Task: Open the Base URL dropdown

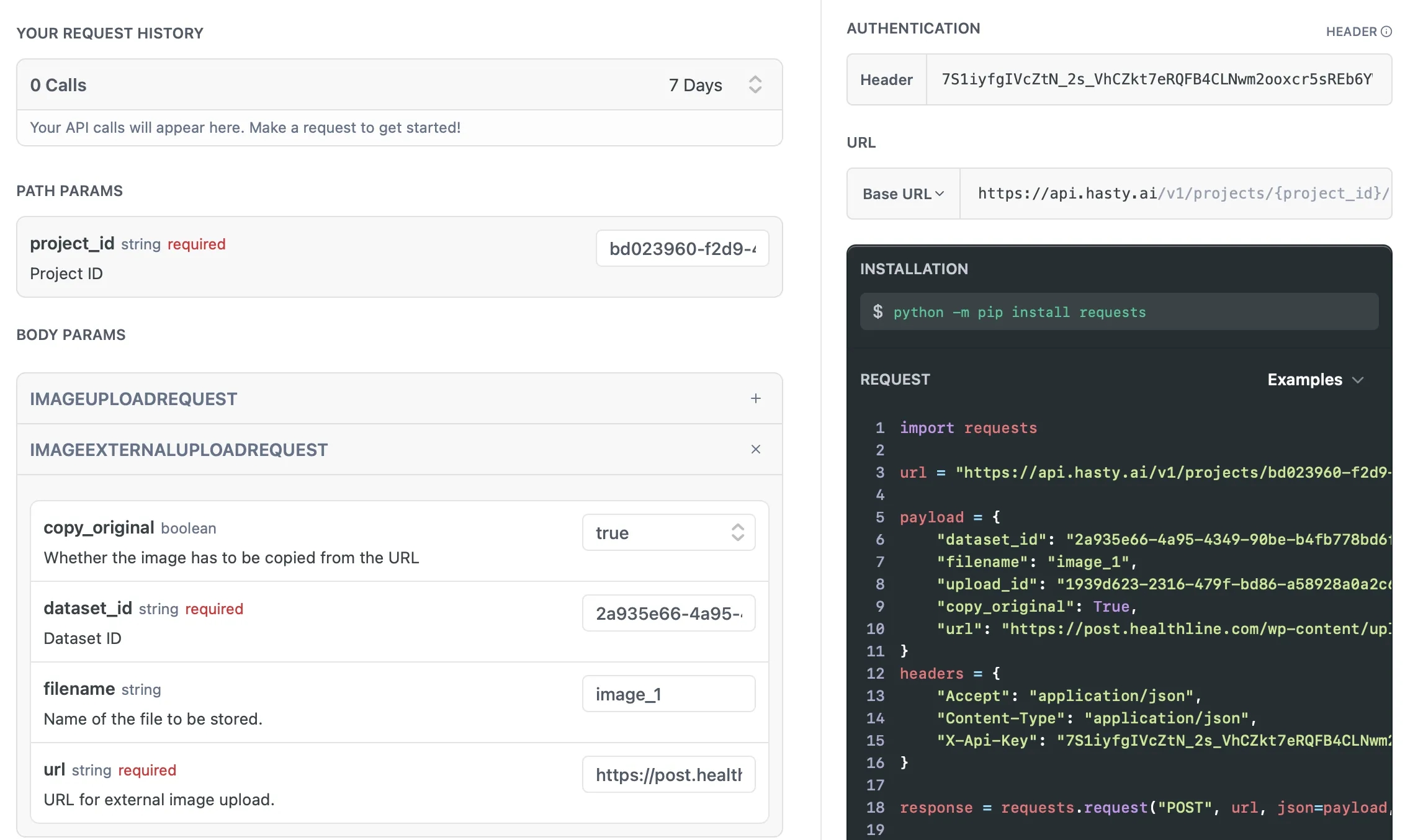Action: click(903, 194)
